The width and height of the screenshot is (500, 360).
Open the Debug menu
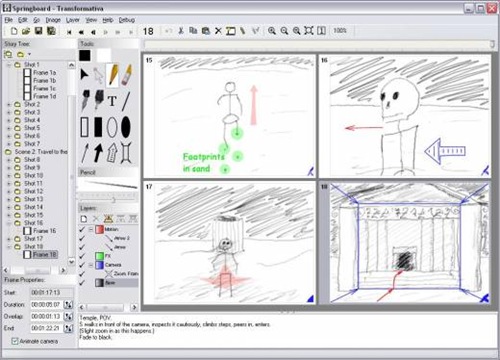(127, 20)
